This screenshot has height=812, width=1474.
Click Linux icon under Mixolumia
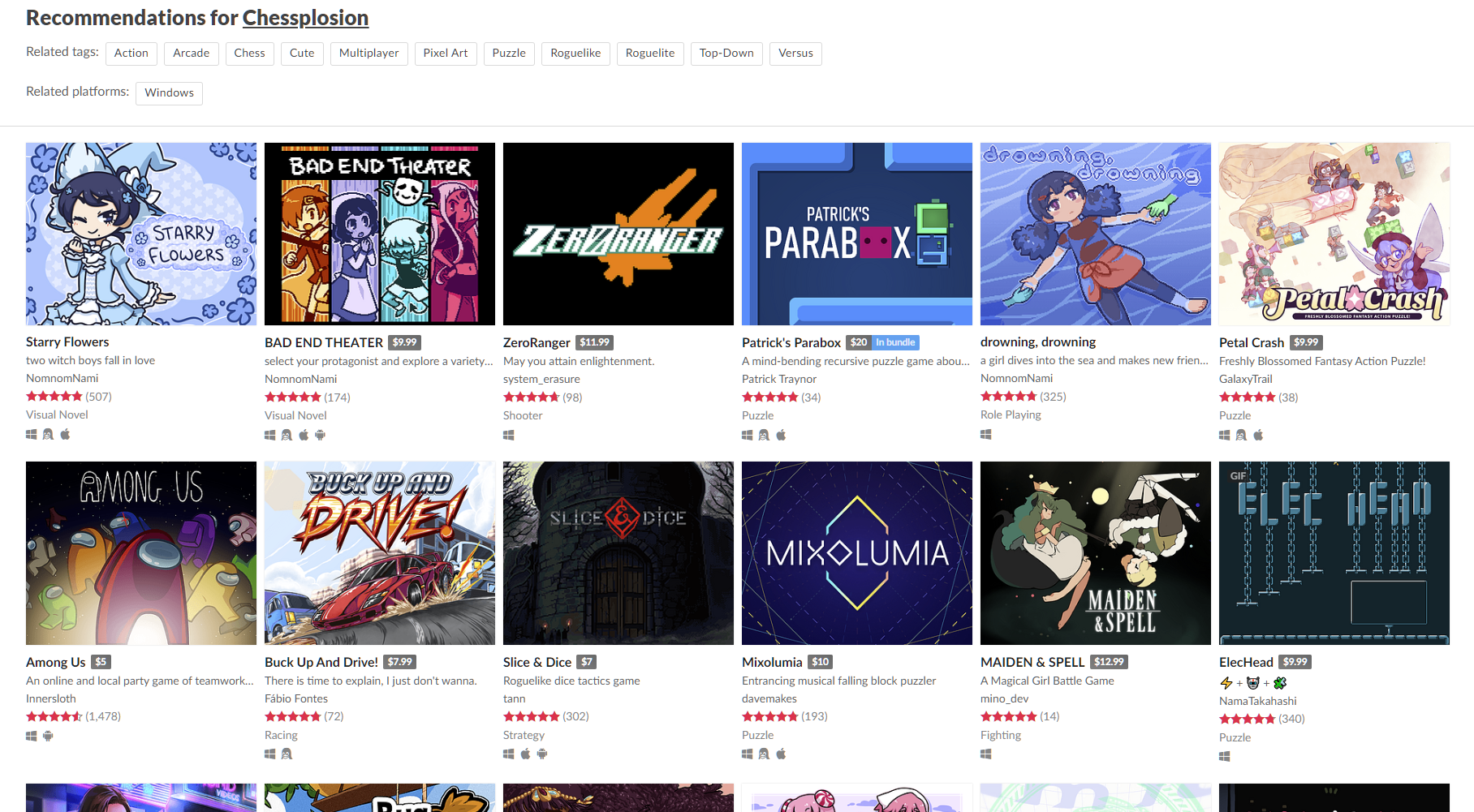pyautogui.click(x=764, y=754)
